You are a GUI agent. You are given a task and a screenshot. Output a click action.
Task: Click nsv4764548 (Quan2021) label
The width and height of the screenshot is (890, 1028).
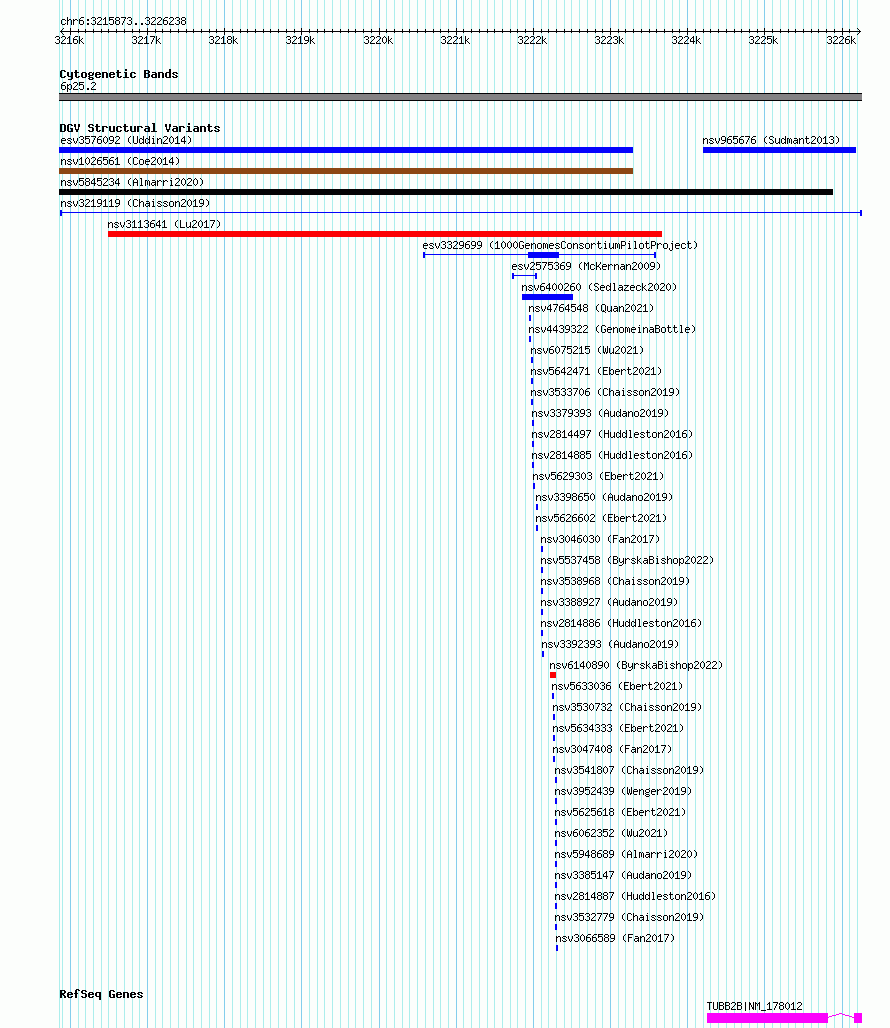point(591,308)
